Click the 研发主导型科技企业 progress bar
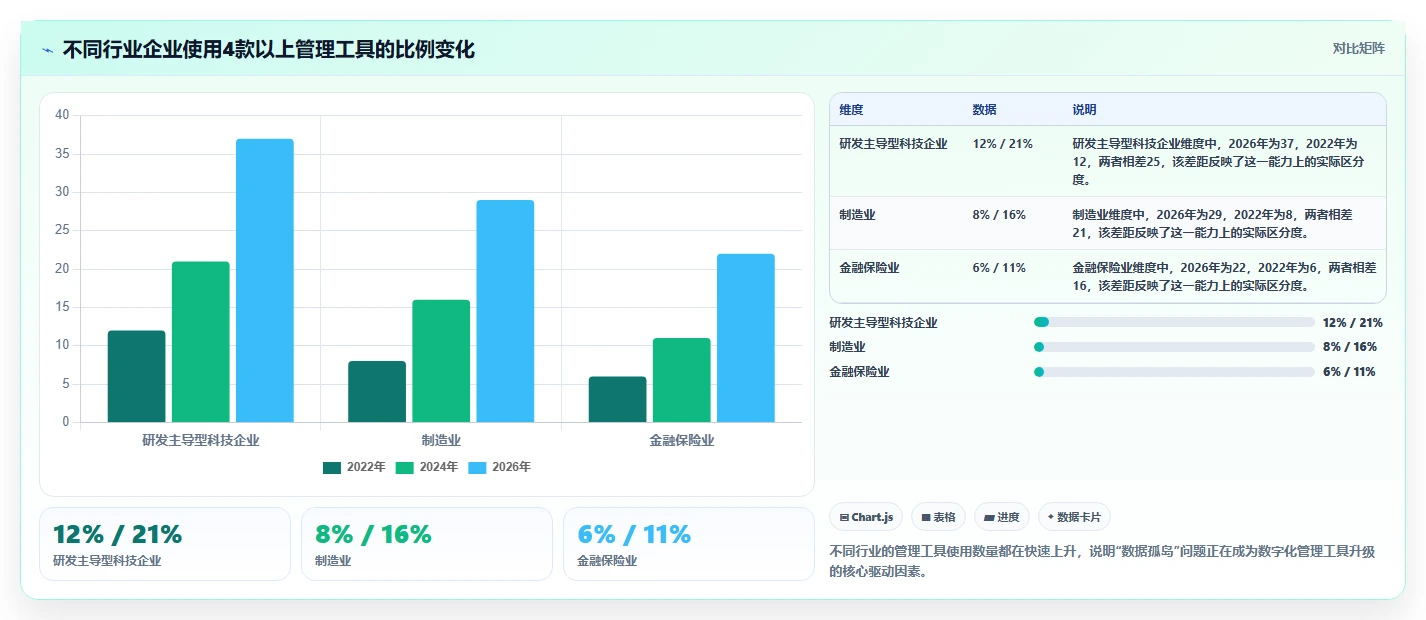The height and width of the screenshot is (620, 1426). [1174, 322]
